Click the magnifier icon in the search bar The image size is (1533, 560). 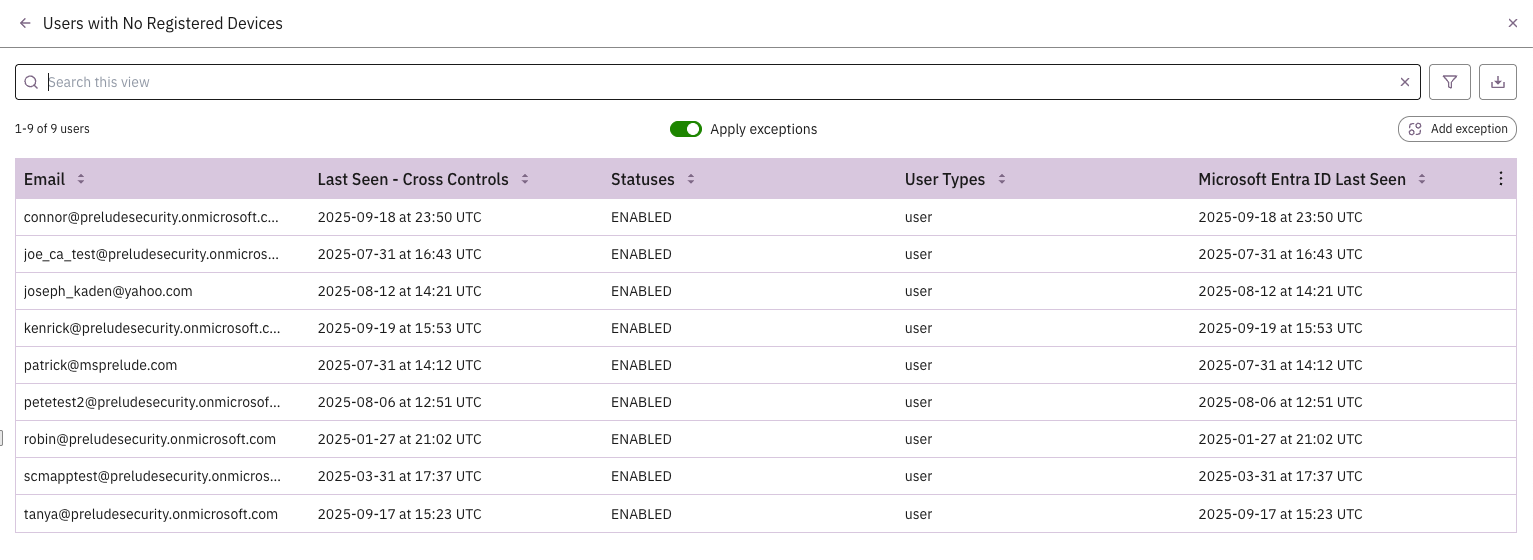[32, 82]
